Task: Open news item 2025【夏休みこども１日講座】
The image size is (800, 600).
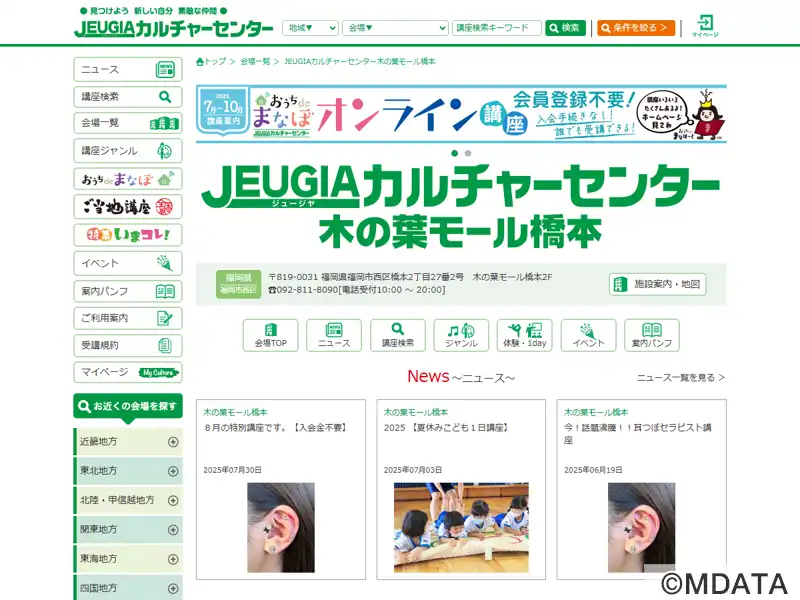Action: pos(446,428)
